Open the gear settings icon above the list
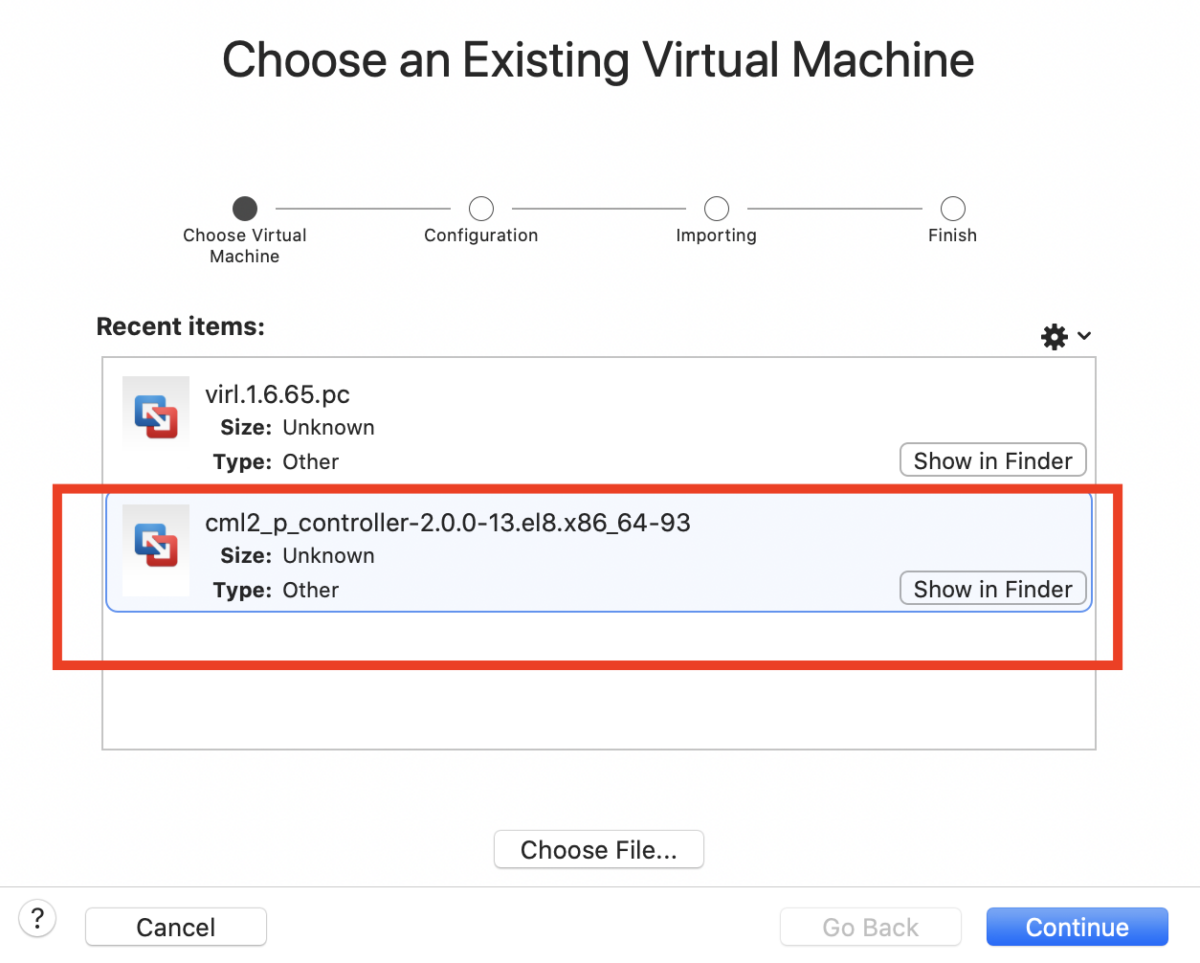The image size is (1200, 963). pos(1053,336)
